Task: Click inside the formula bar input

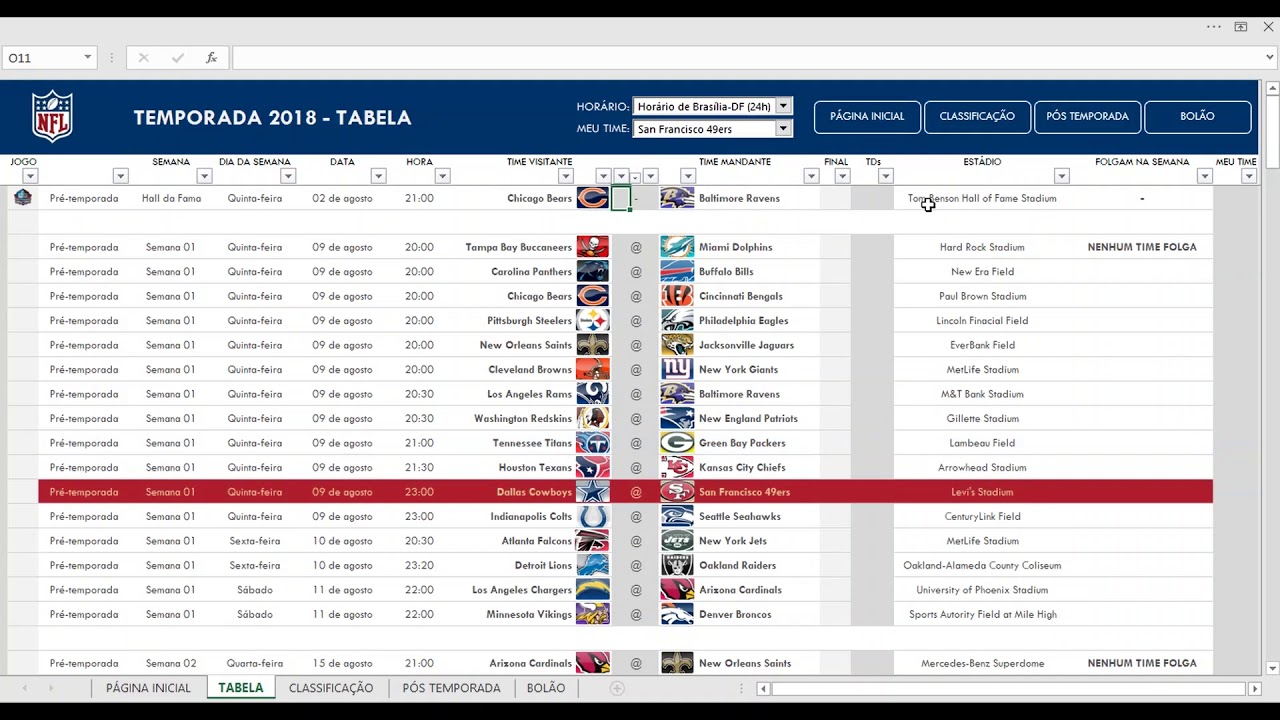Action: coord(747,58)
